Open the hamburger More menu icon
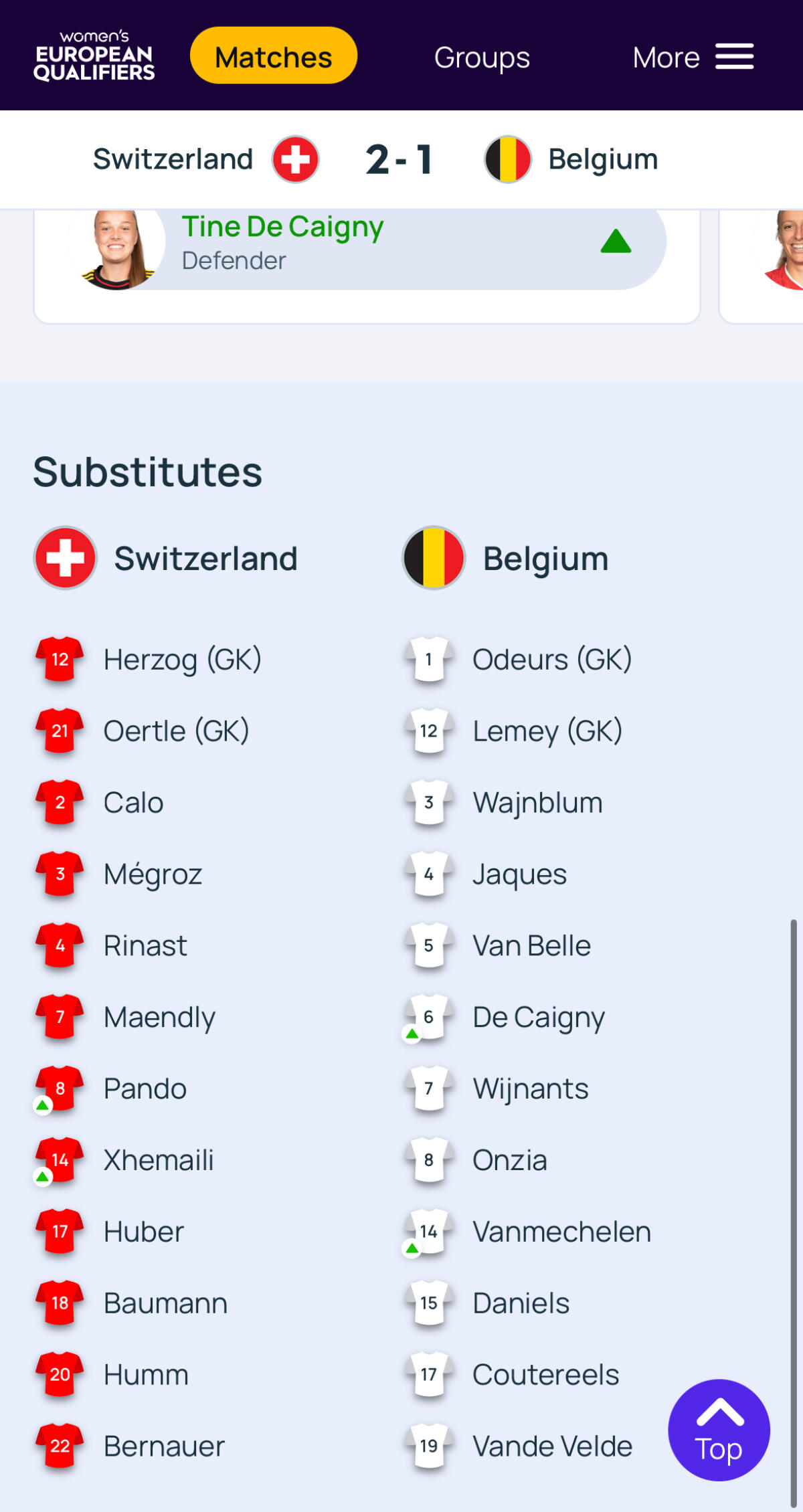This screenshot has height=1512, width=803. [734, 57]
